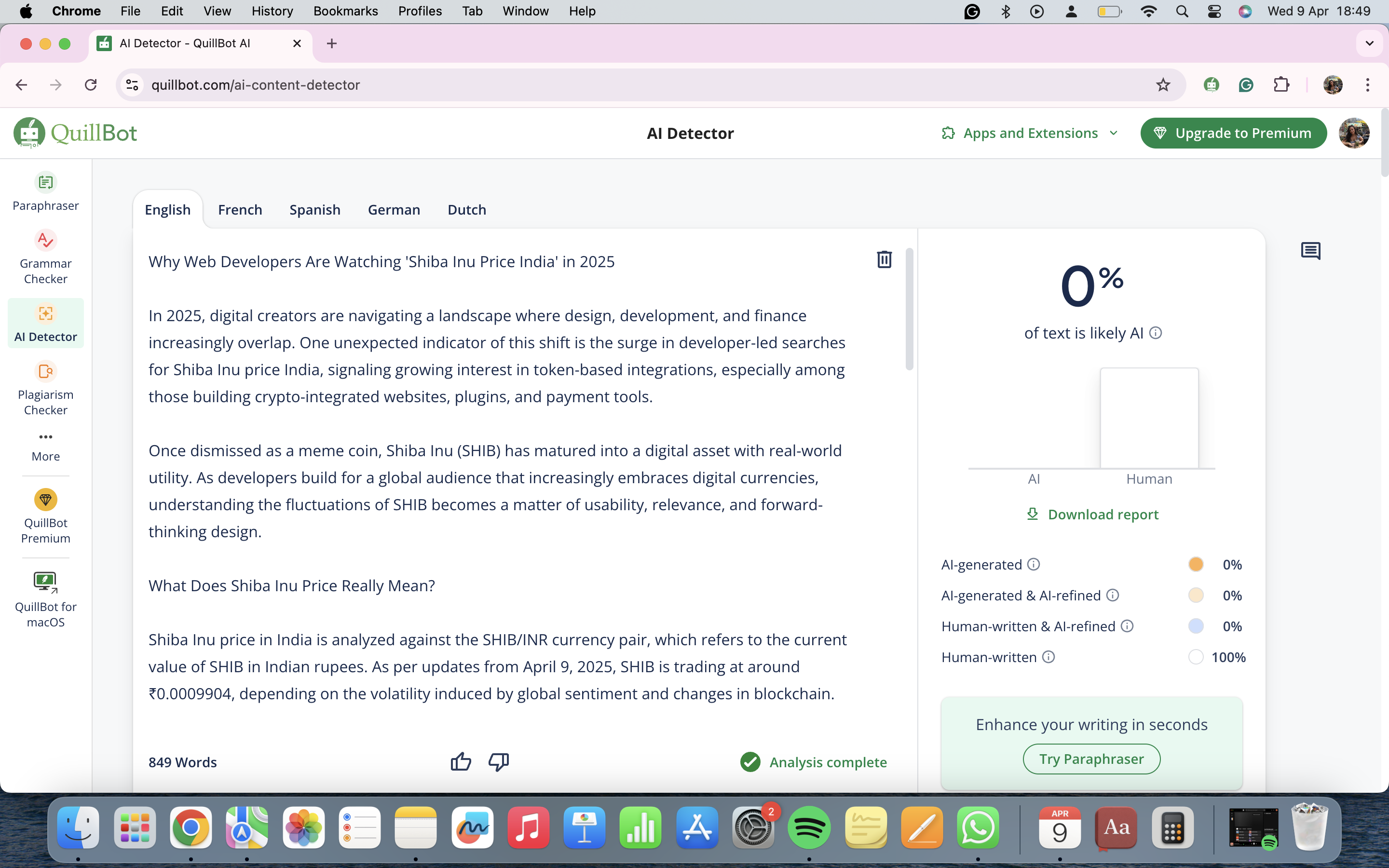Viewport: 1389px width, 868px height.
Task: Switch to the French tab
Action: click(240, 210)
